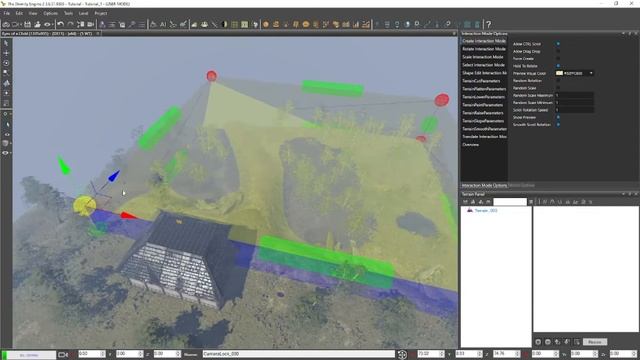Image resolution: width=640 pixels, height=360 pixels.
Task: Open the View menu
Action: click(33, 13)
